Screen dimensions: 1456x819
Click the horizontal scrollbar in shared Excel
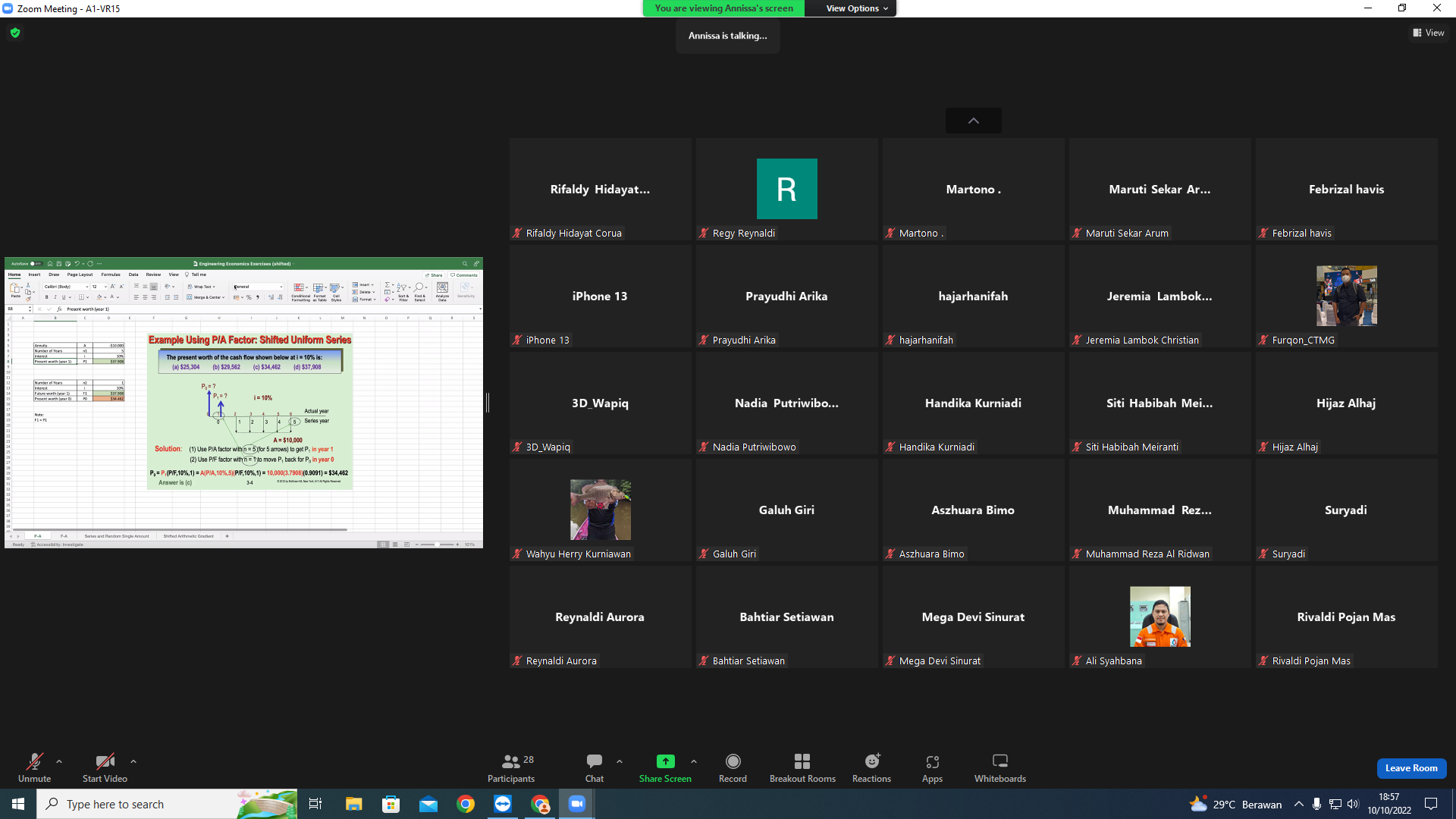180,529
